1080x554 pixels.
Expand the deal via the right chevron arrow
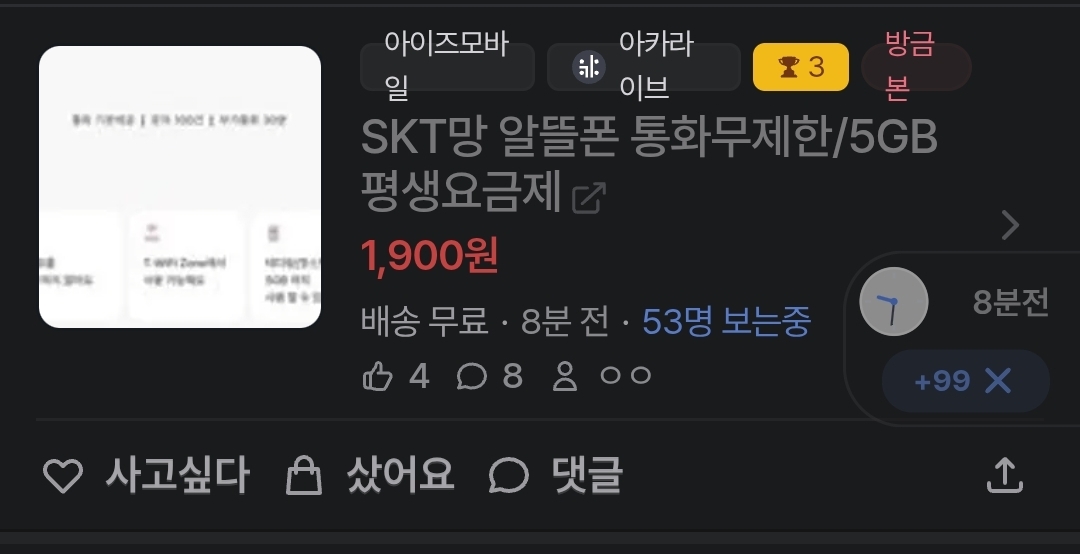click(x=1010, y=225)
